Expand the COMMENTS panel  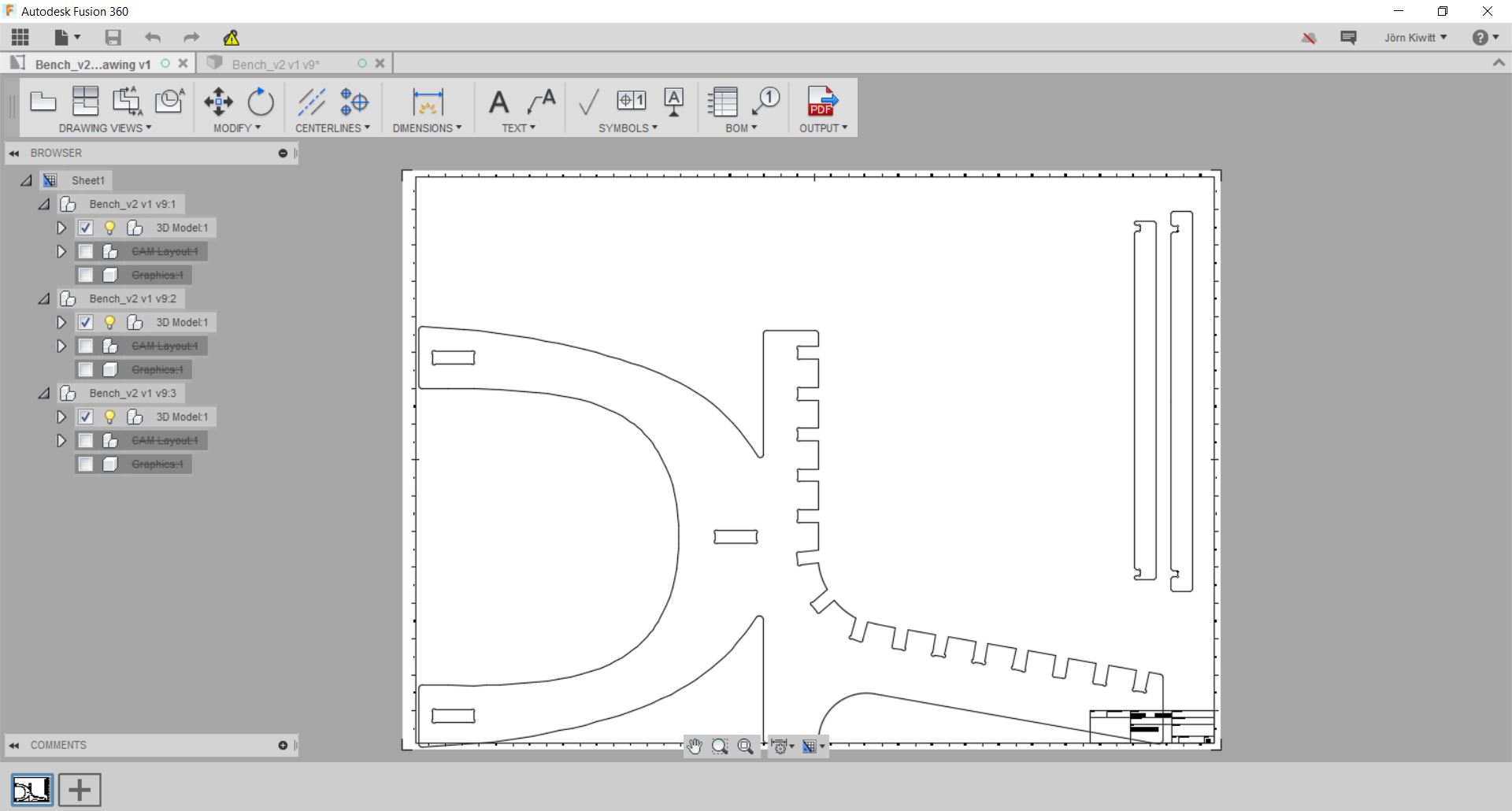283,745
